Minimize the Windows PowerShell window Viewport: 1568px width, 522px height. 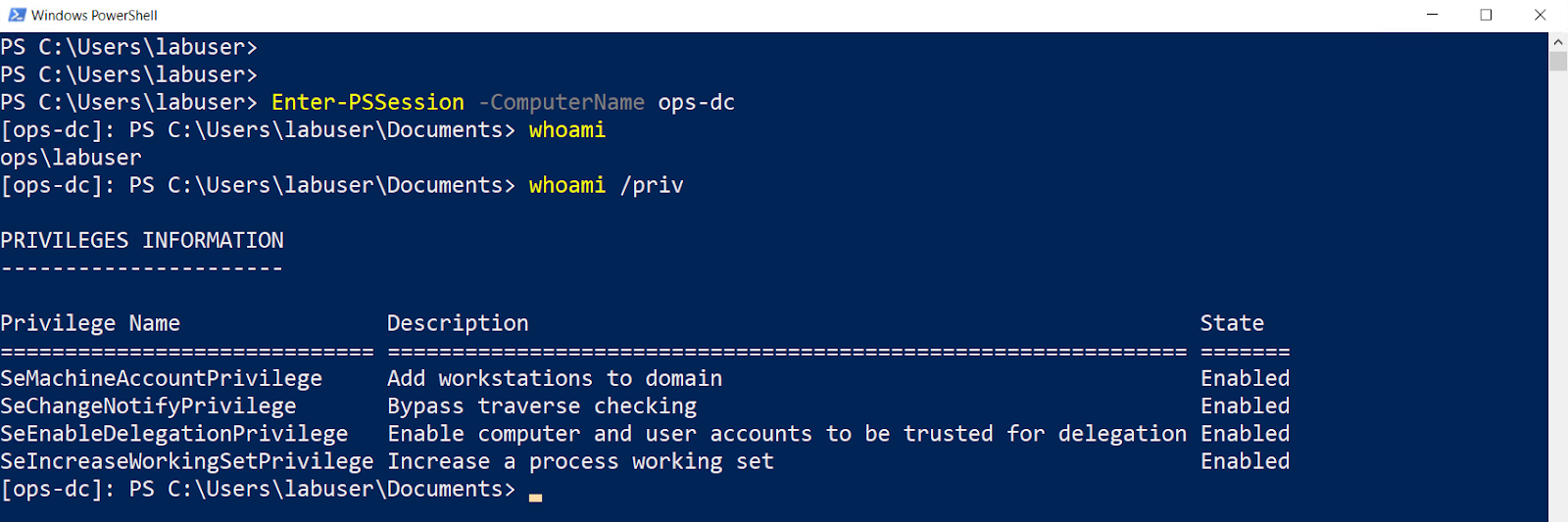1433,15
